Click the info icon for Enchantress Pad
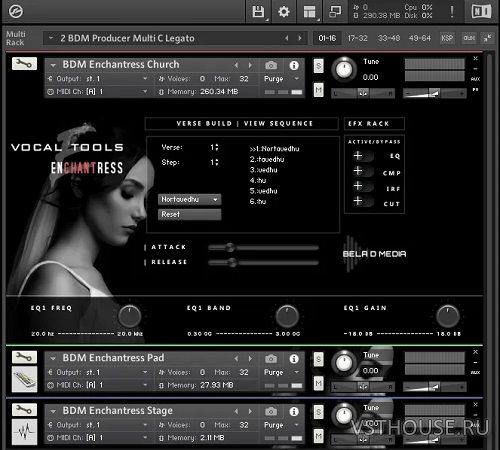Viewport: 500px width, 450px height. pos(294,359)
